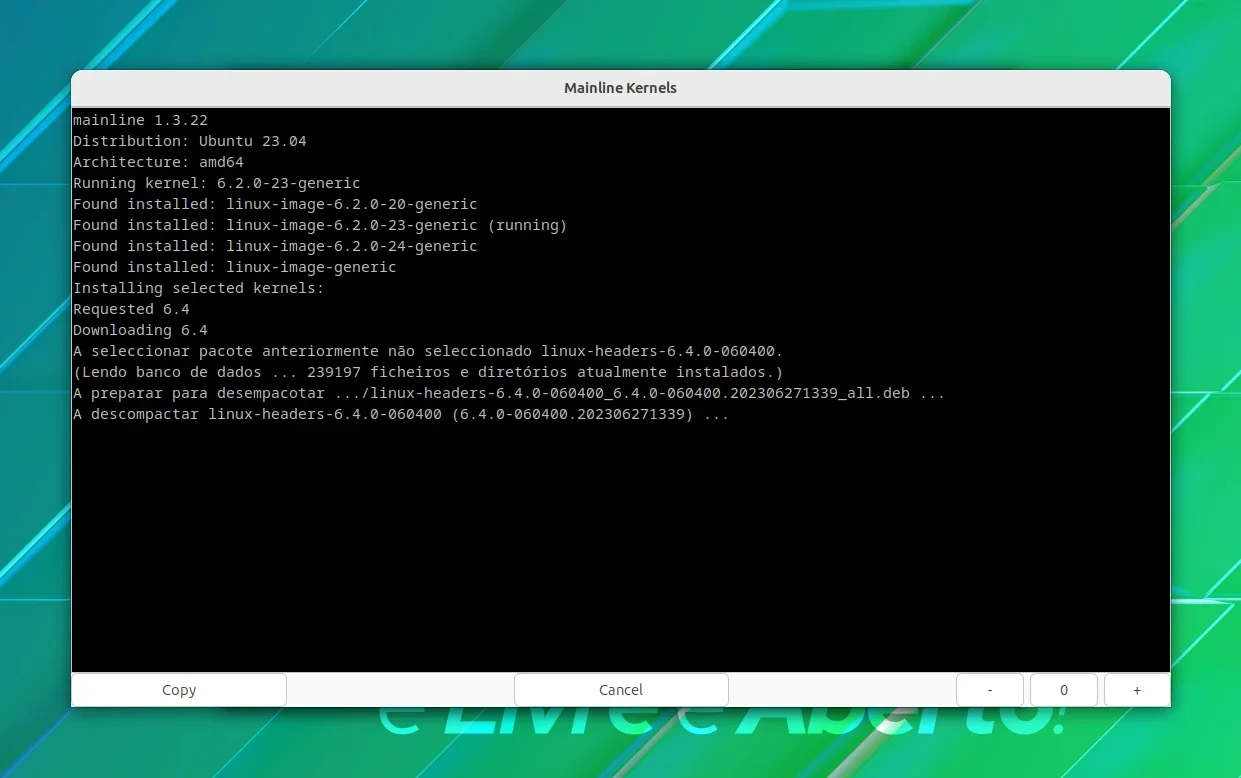Click 'Running kernel: 6.2.0-23-generic' line
This screenshot has height=778, width=1241.
(x=217, y=183)
